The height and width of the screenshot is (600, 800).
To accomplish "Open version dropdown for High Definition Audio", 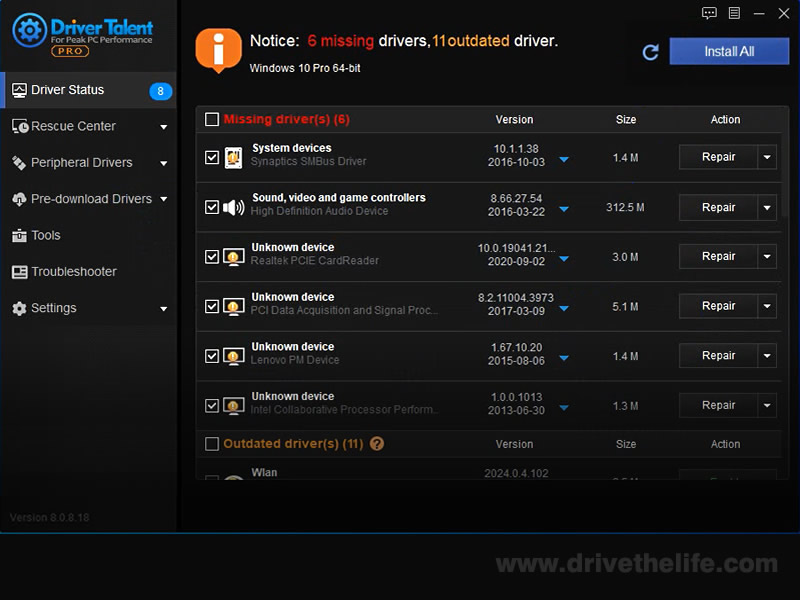I will (564, 209).
